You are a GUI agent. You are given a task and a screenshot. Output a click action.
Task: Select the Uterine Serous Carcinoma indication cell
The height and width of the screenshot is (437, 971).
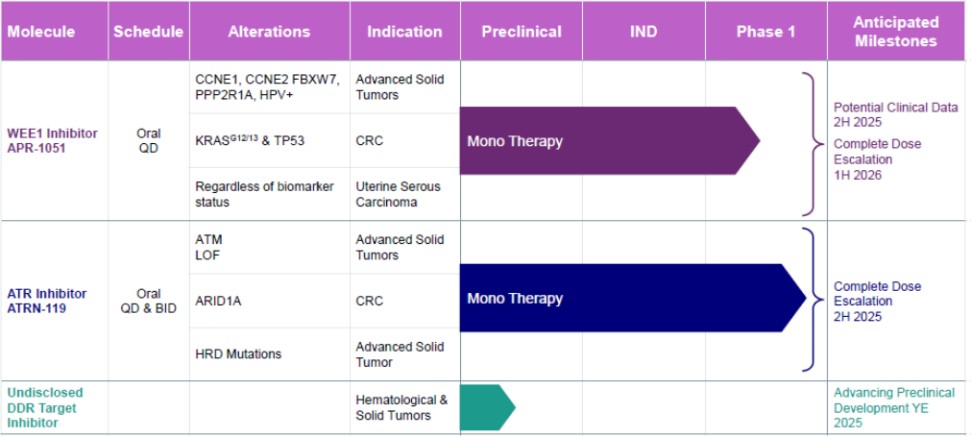coord(400,194)
